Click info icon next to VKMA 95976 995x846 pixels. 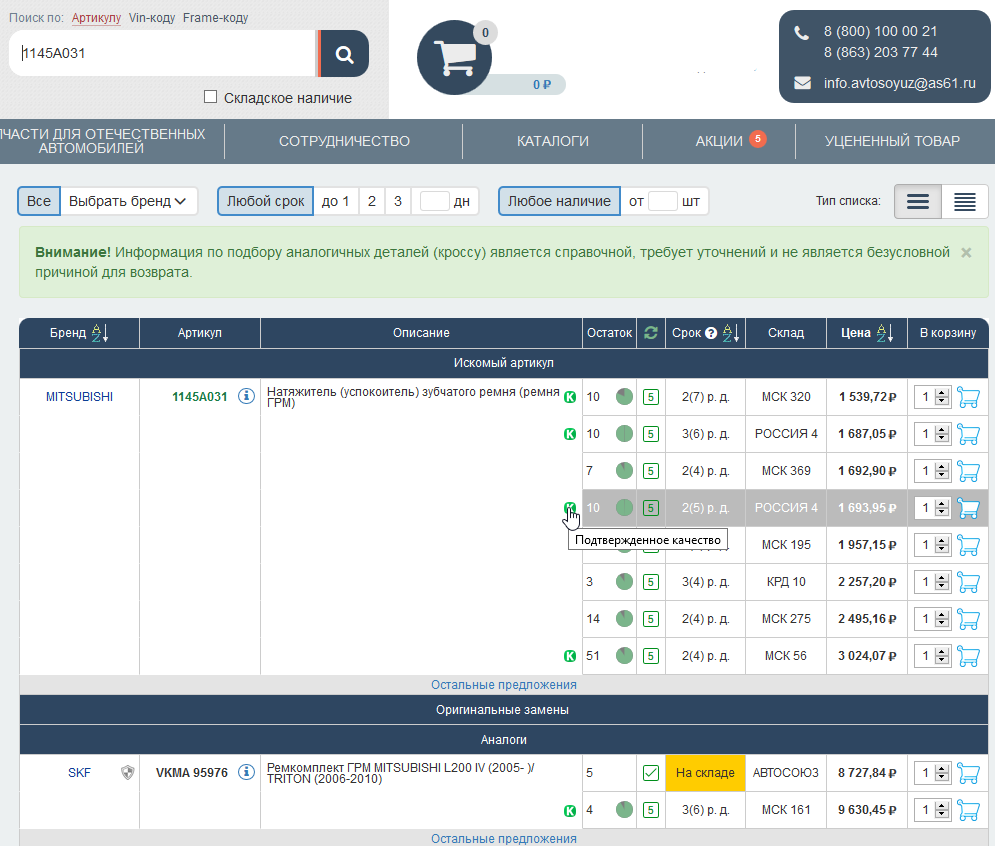(246, 773)
